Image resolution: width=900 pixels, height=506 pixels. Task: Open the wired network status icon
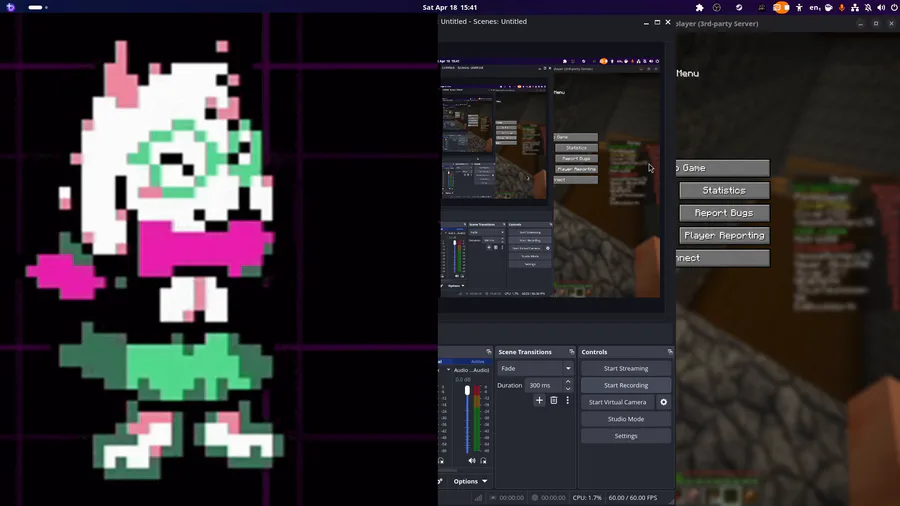coord(855,7)
